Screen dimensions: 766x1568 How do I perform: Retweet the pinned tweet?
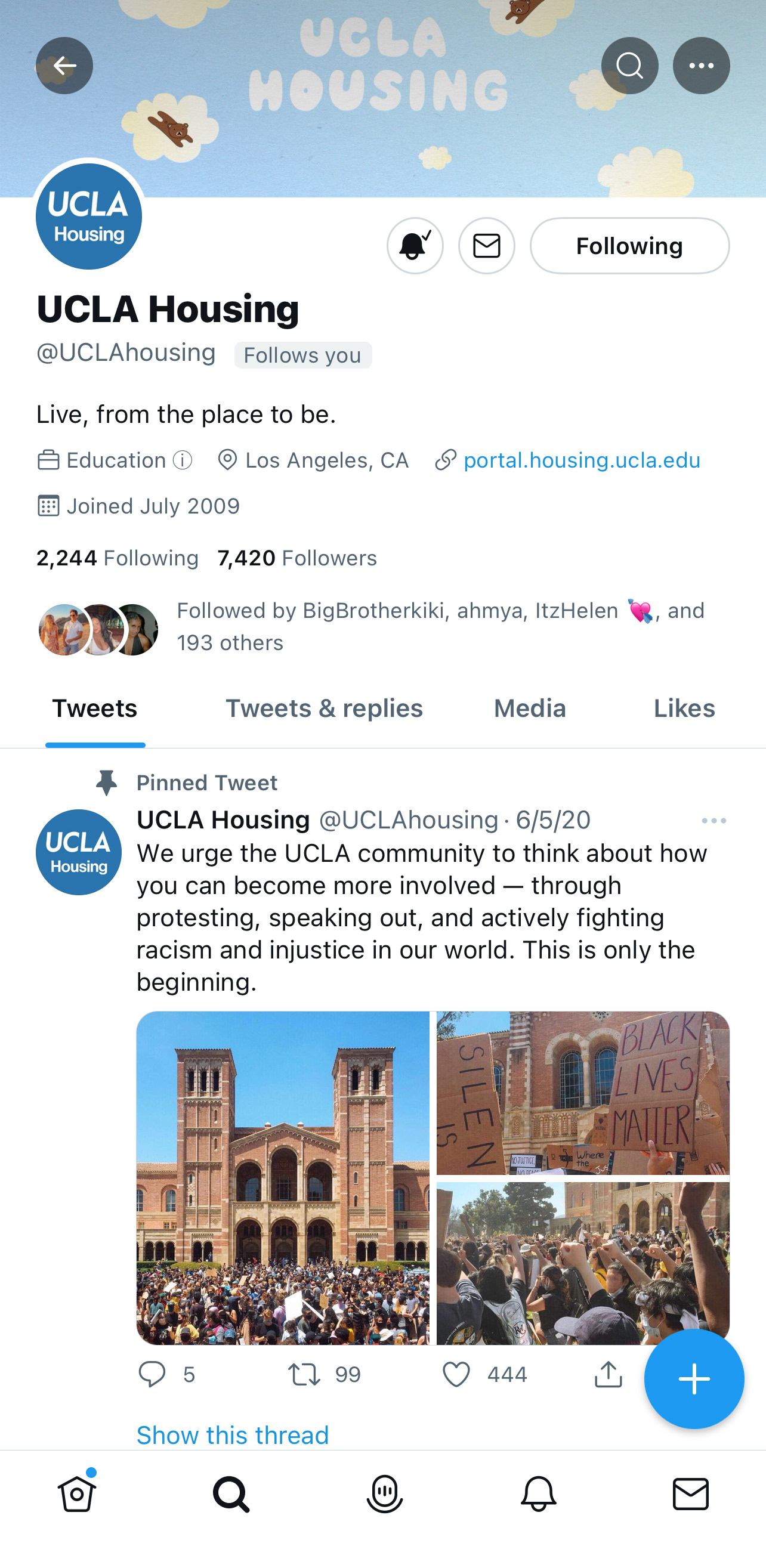click(x=304, y=1374)
